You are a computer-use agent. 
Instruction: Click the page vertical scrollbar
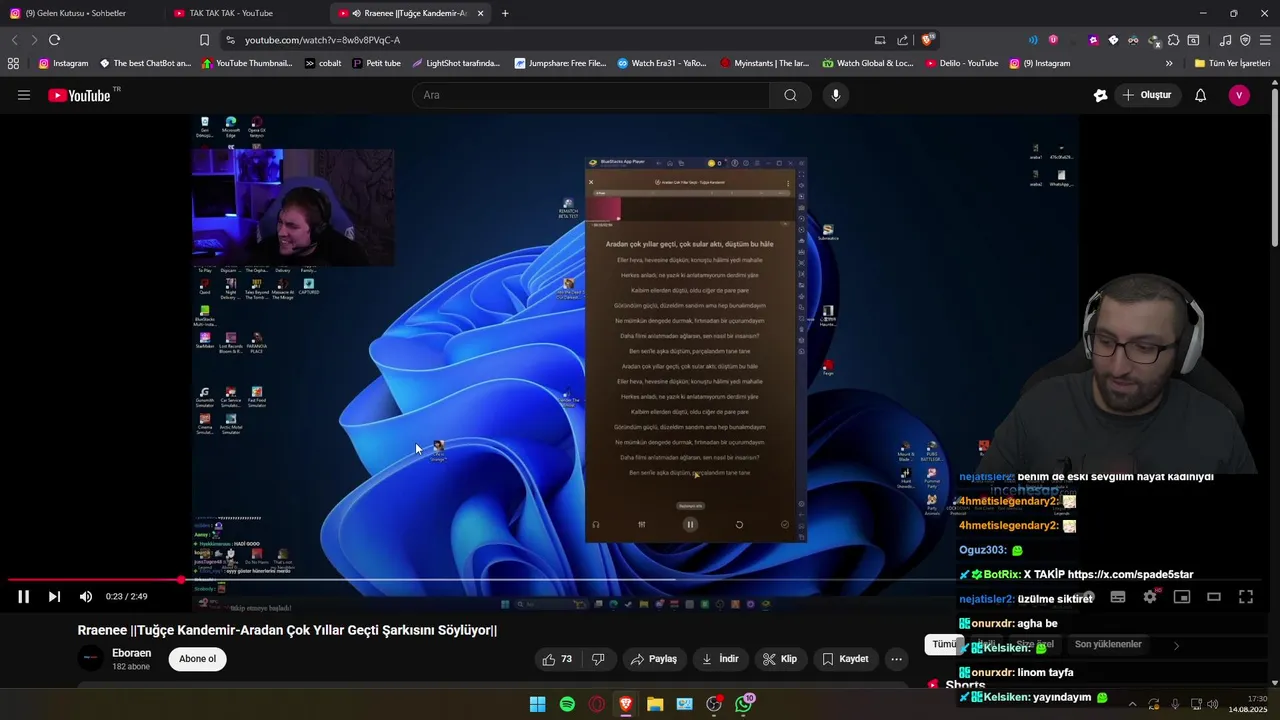1274,168
